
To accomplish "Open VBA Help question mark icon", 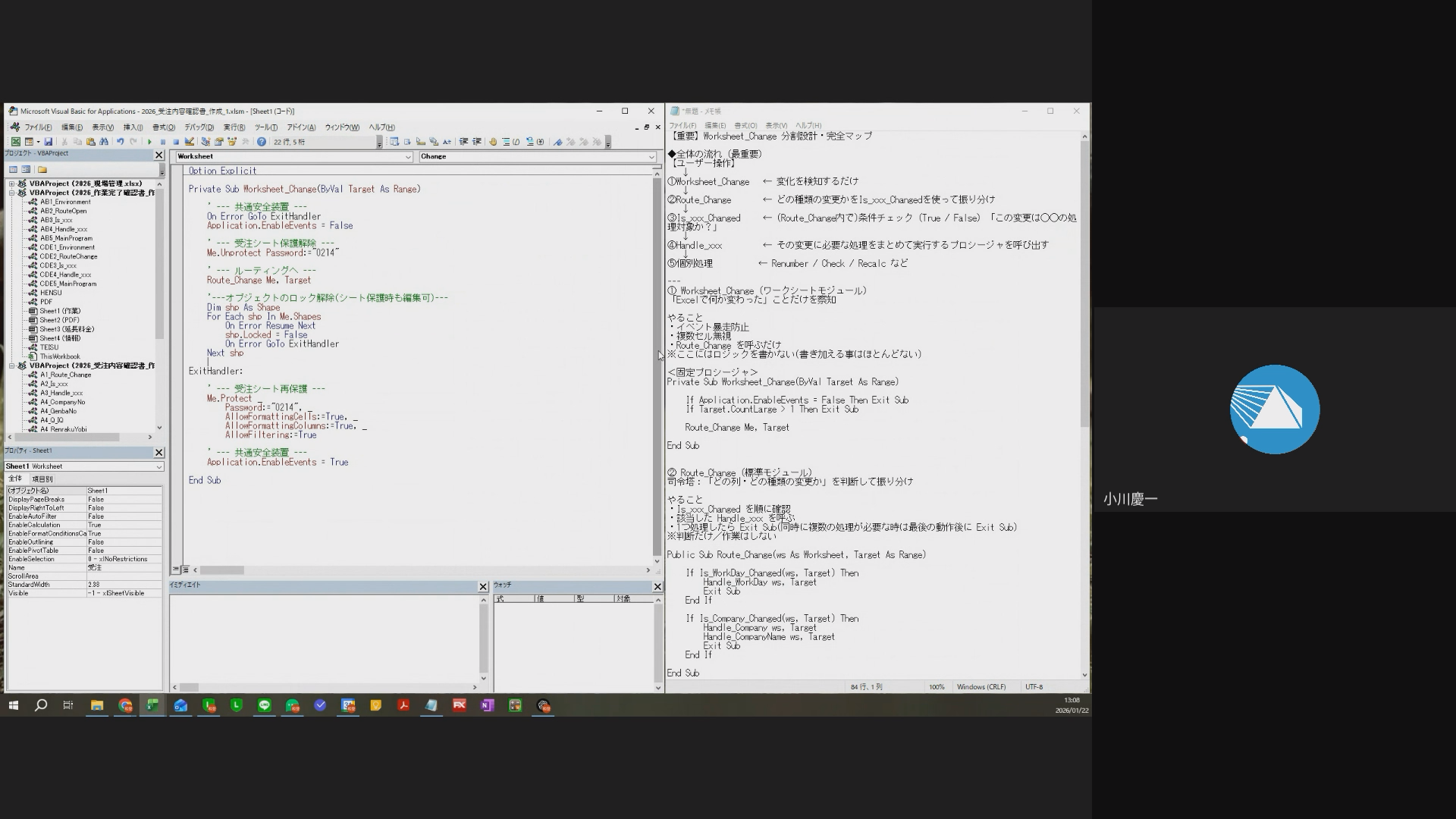I will (x=262, y=142).
